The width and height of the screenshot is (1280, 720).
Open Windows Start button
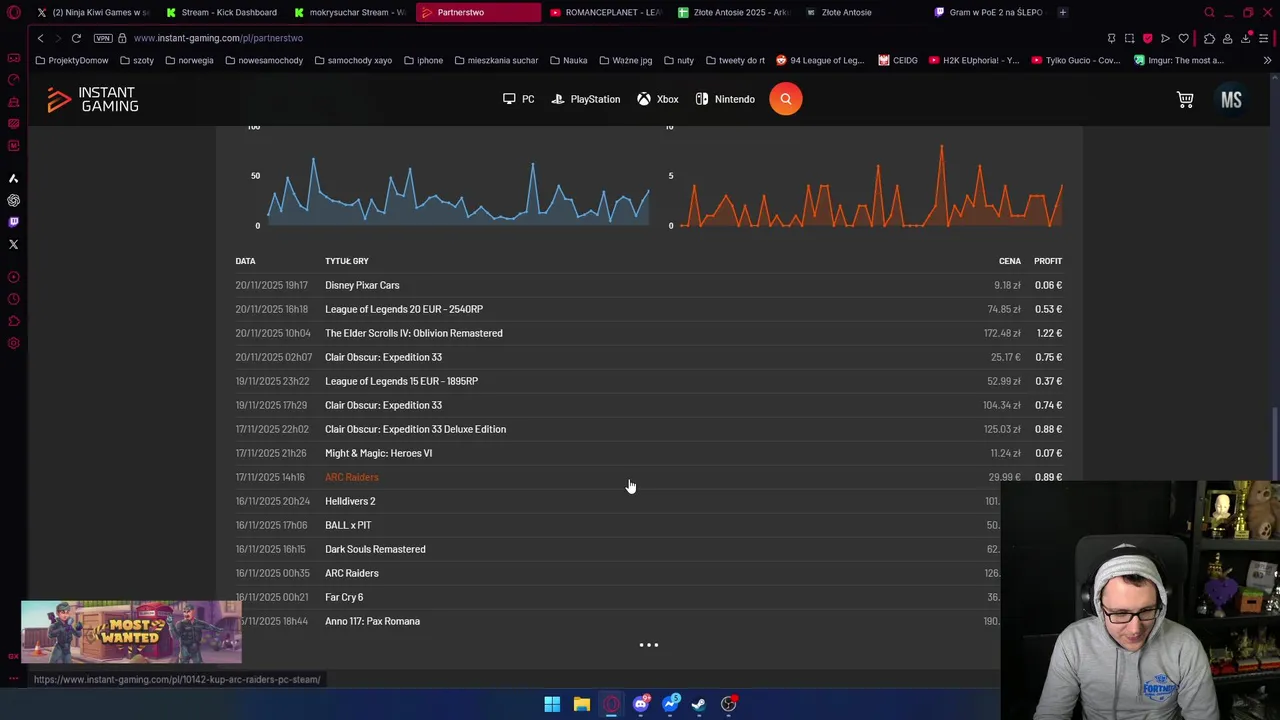pos(552,704)
